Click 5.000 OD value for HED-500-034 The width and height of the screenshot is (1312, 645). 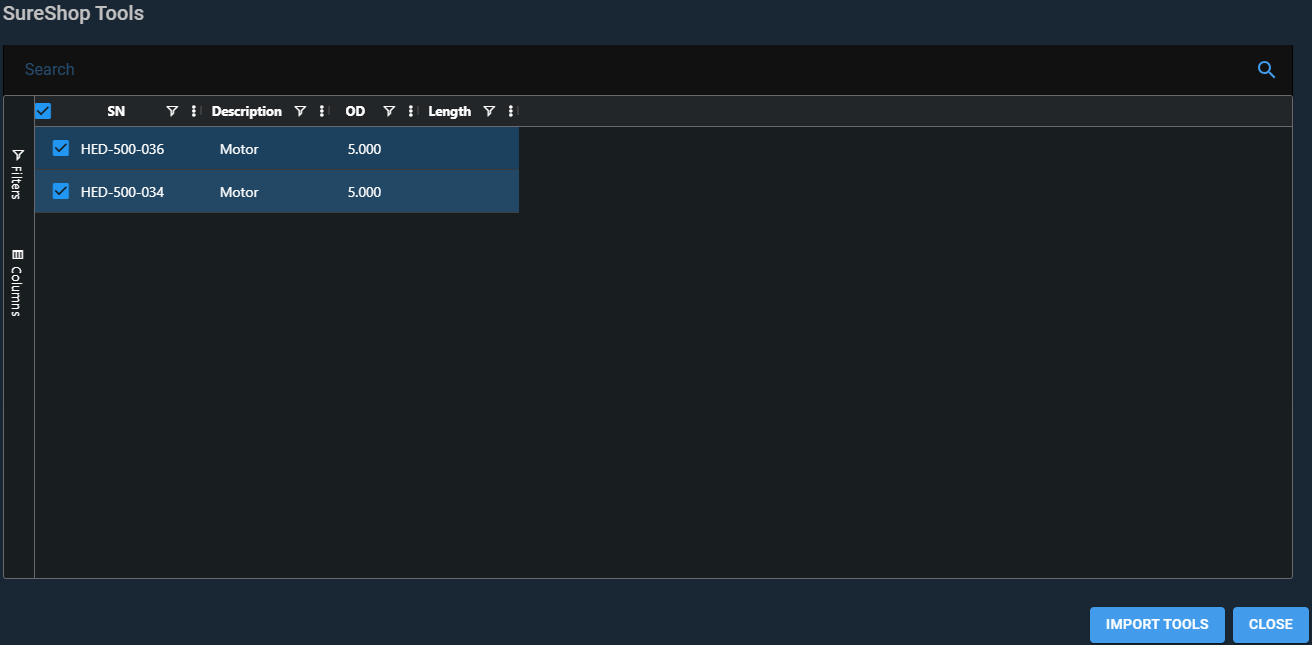click(364, 192)
